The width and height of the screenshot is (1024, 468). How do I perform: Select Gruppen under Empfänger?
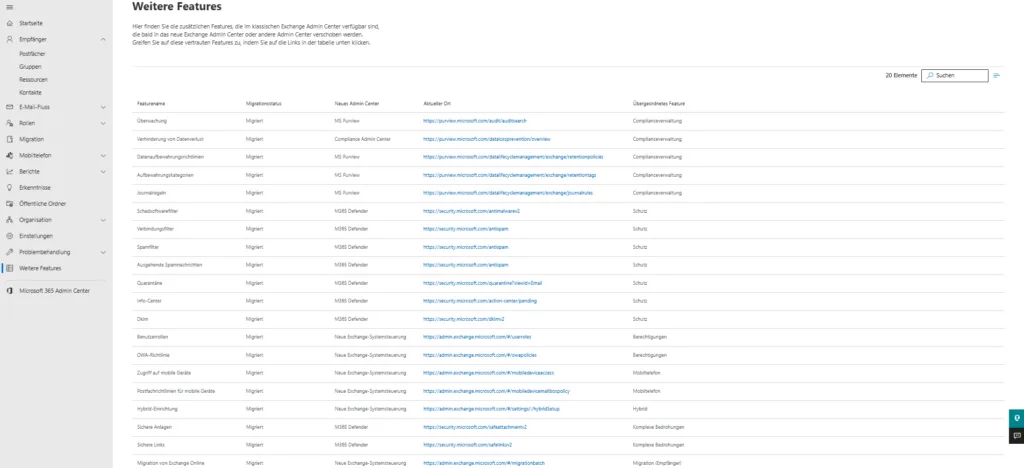click(x=29, y=67)
